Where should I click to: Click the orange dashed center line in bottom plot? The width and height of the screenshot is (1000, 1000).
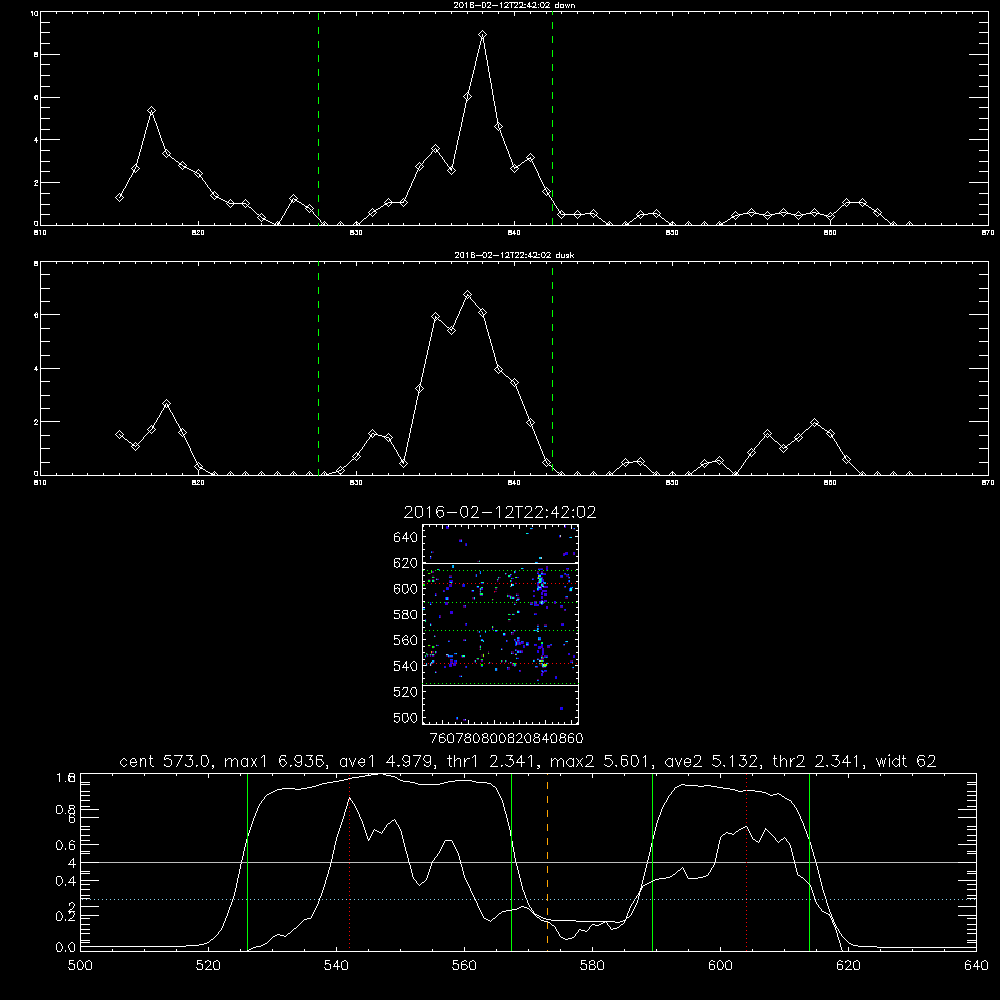pos(547,861)
